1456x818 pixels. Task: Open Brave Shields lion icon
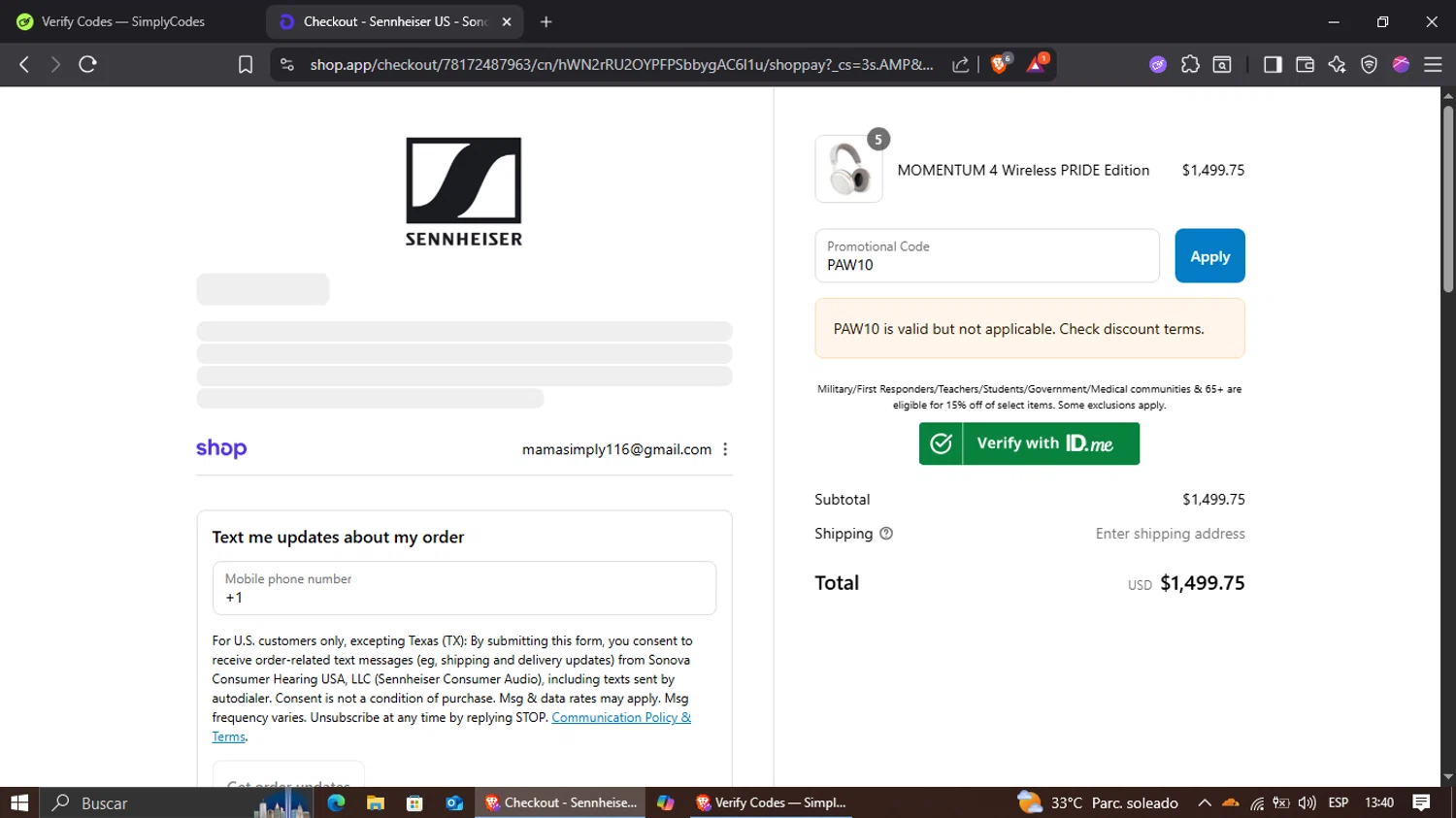(x=1001, y=64)
